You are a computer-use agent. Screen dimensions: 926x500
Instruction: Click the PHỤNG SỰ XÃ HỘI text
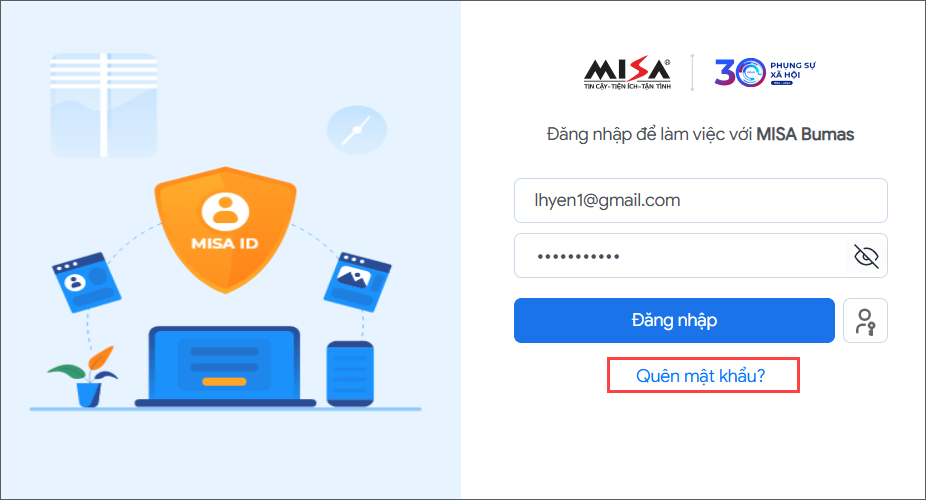(x=793, y=70)
